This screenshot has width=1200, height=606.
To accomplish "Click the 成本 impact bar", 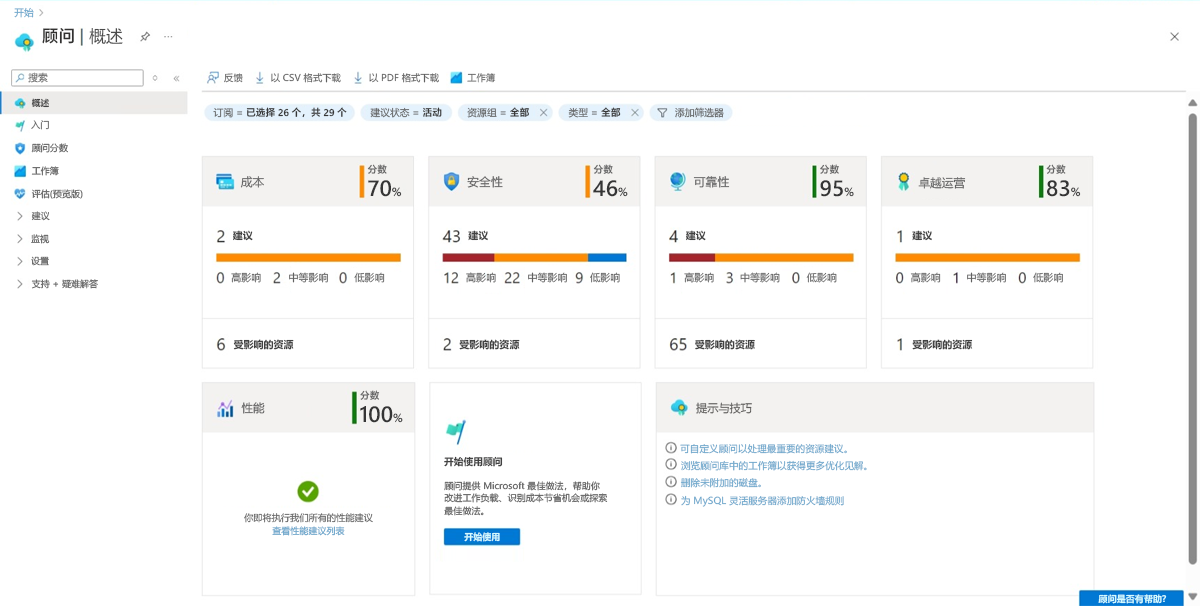I will pyautogui.click(x=308, y=258).
